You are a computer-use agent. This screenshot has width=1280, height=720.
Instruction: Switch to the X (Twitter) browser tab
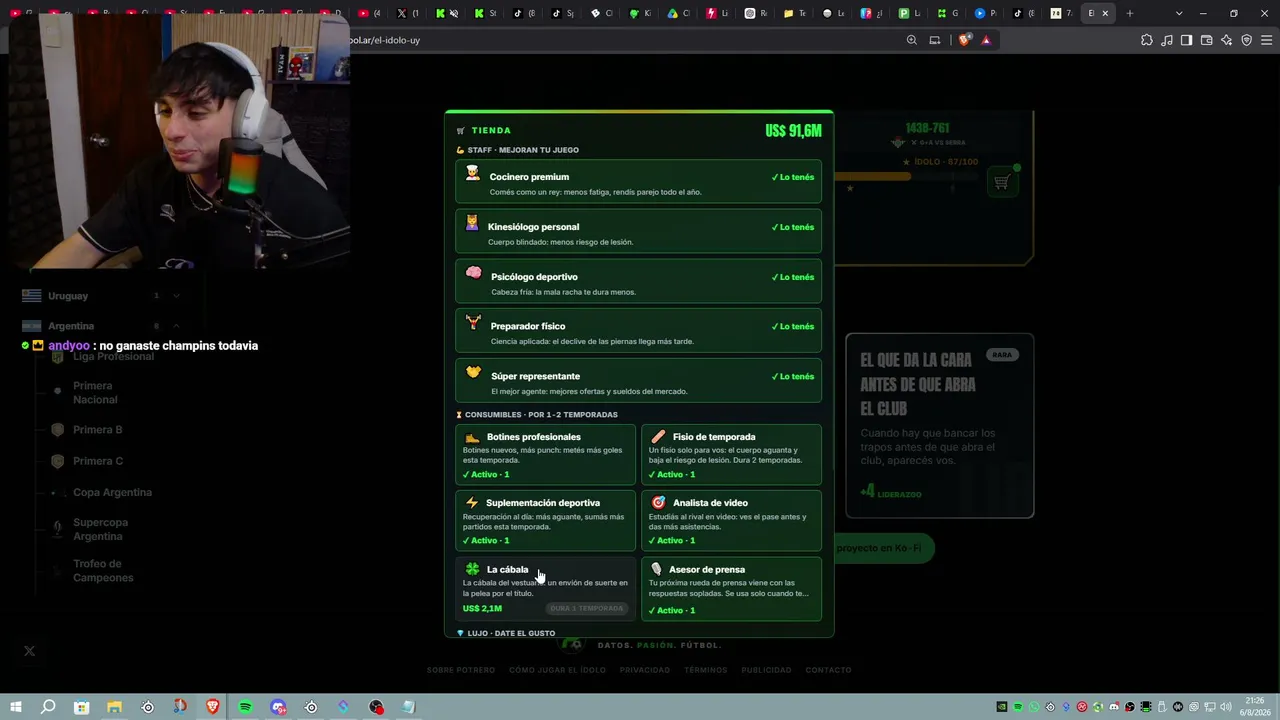(x=407, y=13)
